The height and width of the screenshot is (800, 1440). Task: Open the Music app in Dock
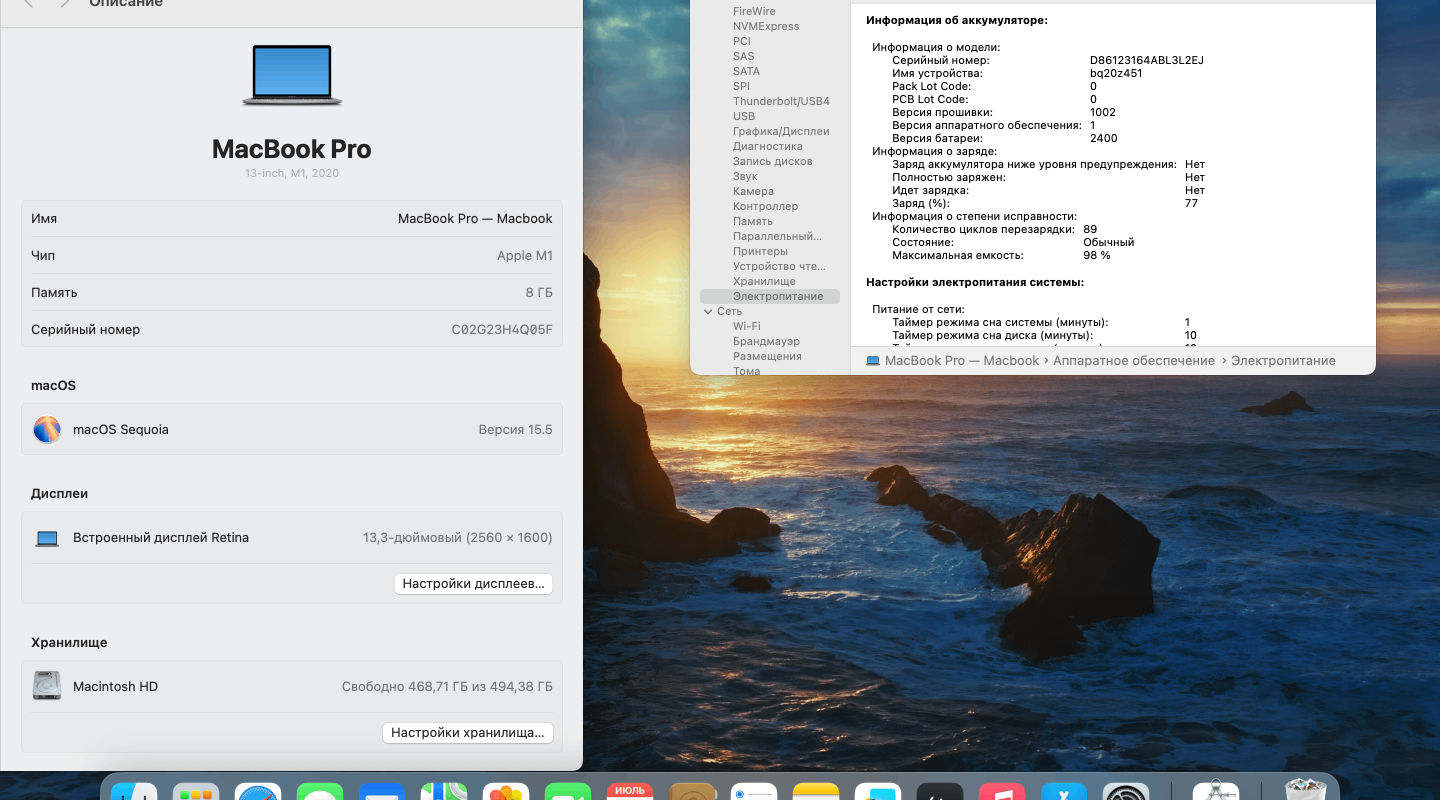coord(1002,792)
